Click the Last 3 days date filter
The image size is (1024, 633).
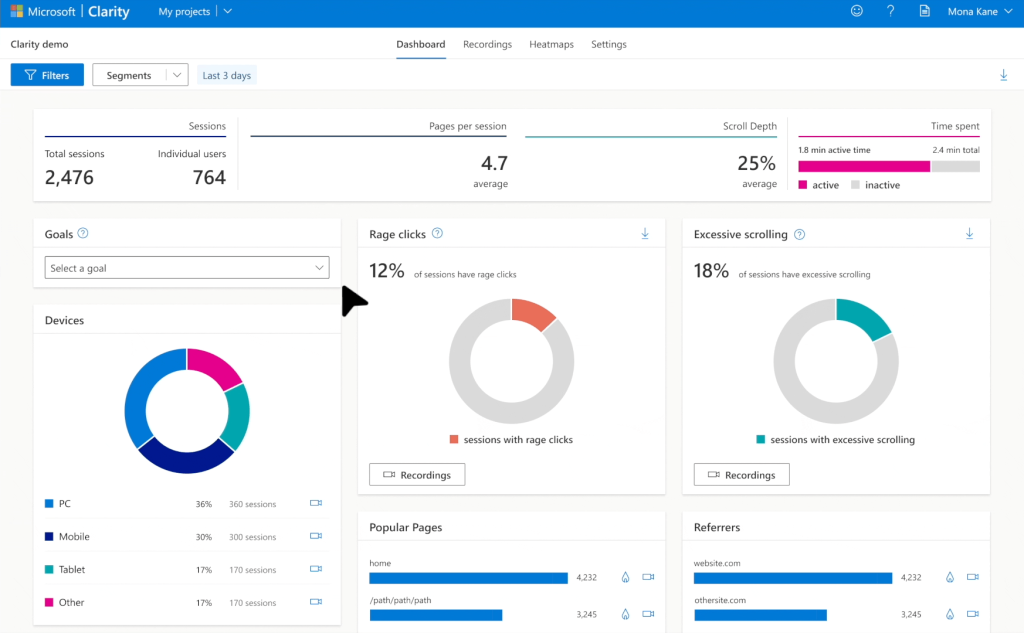tap(227, 75)
